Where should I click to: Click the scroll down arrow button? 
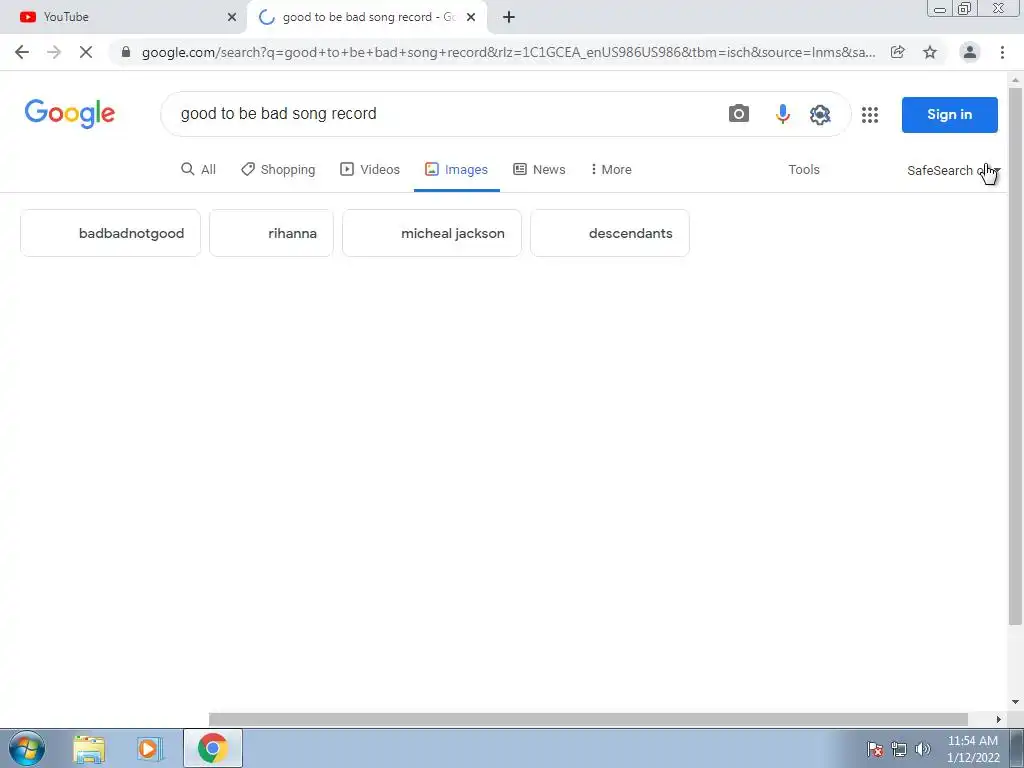[x=1015, y=703]
